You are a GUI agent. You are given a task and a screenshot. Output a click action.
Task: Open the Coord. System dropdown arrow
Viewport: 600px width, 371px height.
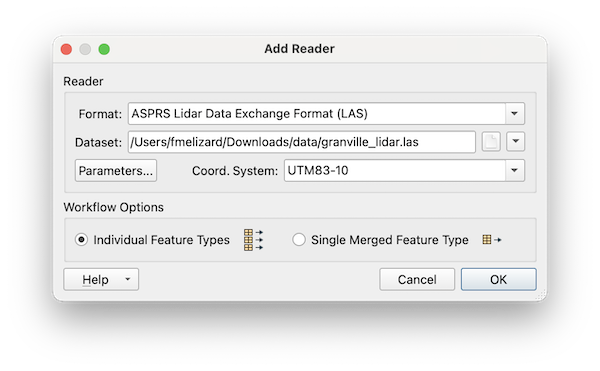[x=515, y=170]
